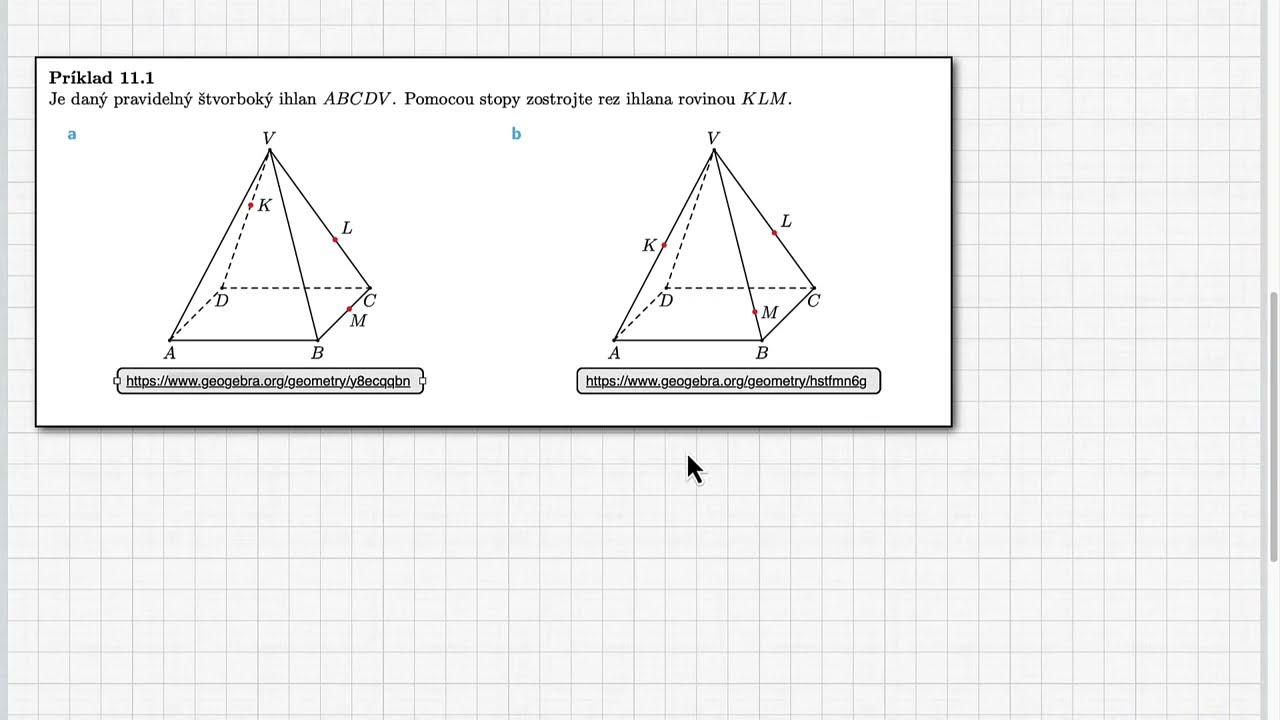Screen dimensions: 1280x720
Task: Click red point K in pyramid b
Action: tap(664, 245)
